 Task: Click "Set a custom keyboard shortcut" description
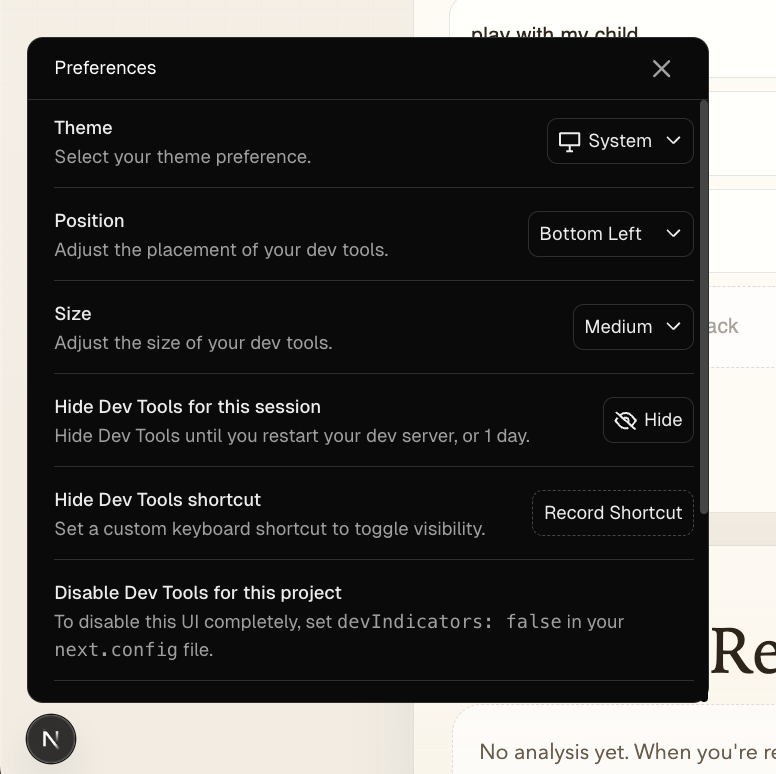pyautogui.click(x=270, y=529)
